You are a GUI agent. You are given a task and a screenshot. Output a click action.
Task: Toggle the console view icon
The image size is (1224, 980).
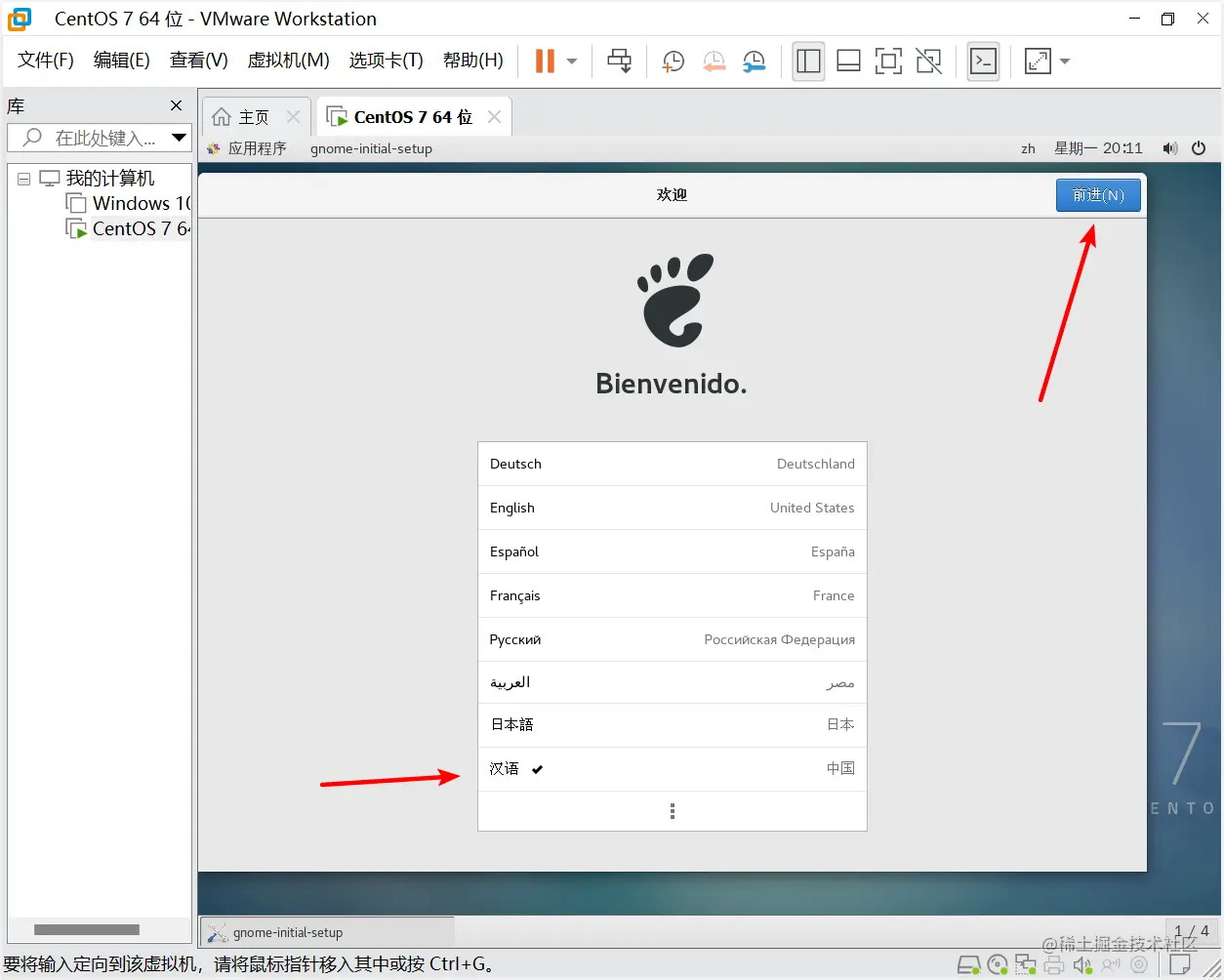pos(983,61)
